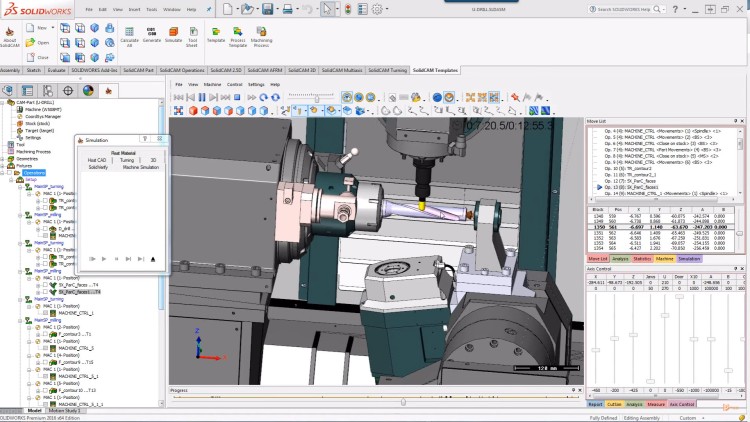Toggle checkbox beside SX_ParC_faces ...T4
Viewport: 750px width, 422px height.
45,285
